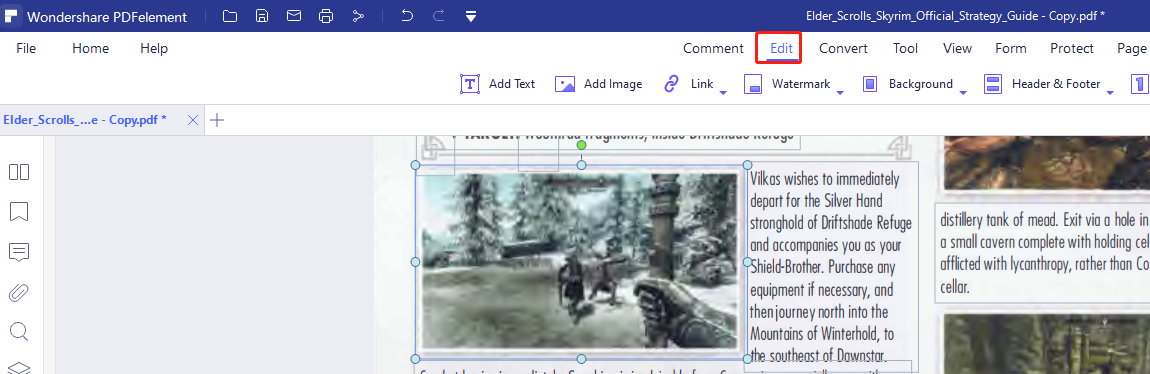Click the plus to open new tab
1150x374 pixels.
(217, 120)
